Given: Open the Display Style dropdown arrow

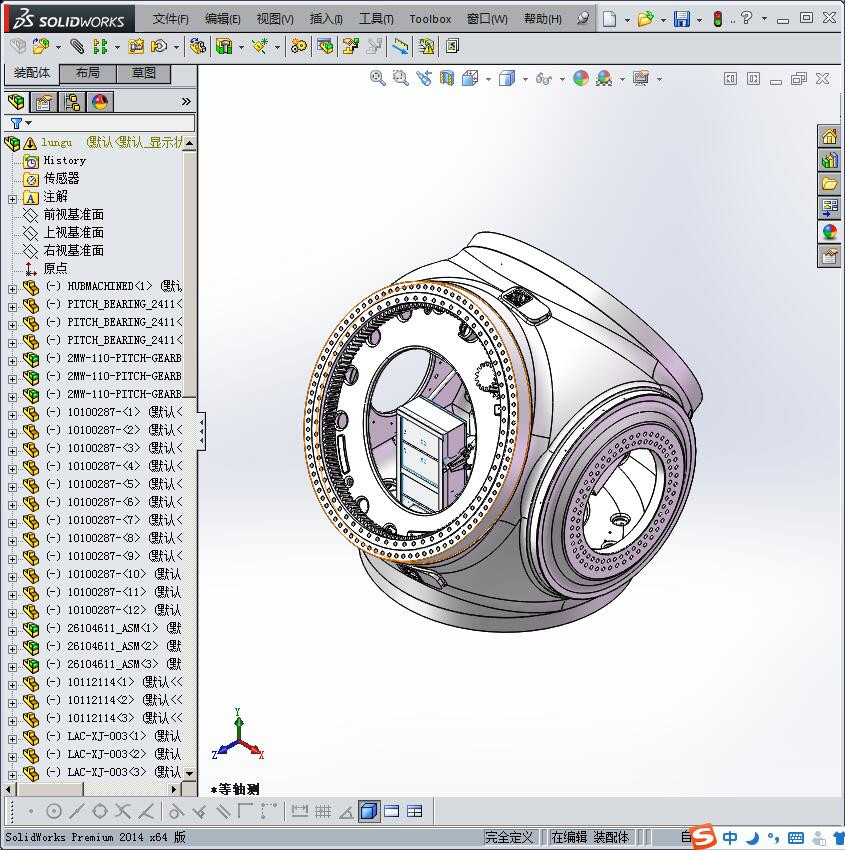Looking at the screenshot, I should [x=525, y=79].
